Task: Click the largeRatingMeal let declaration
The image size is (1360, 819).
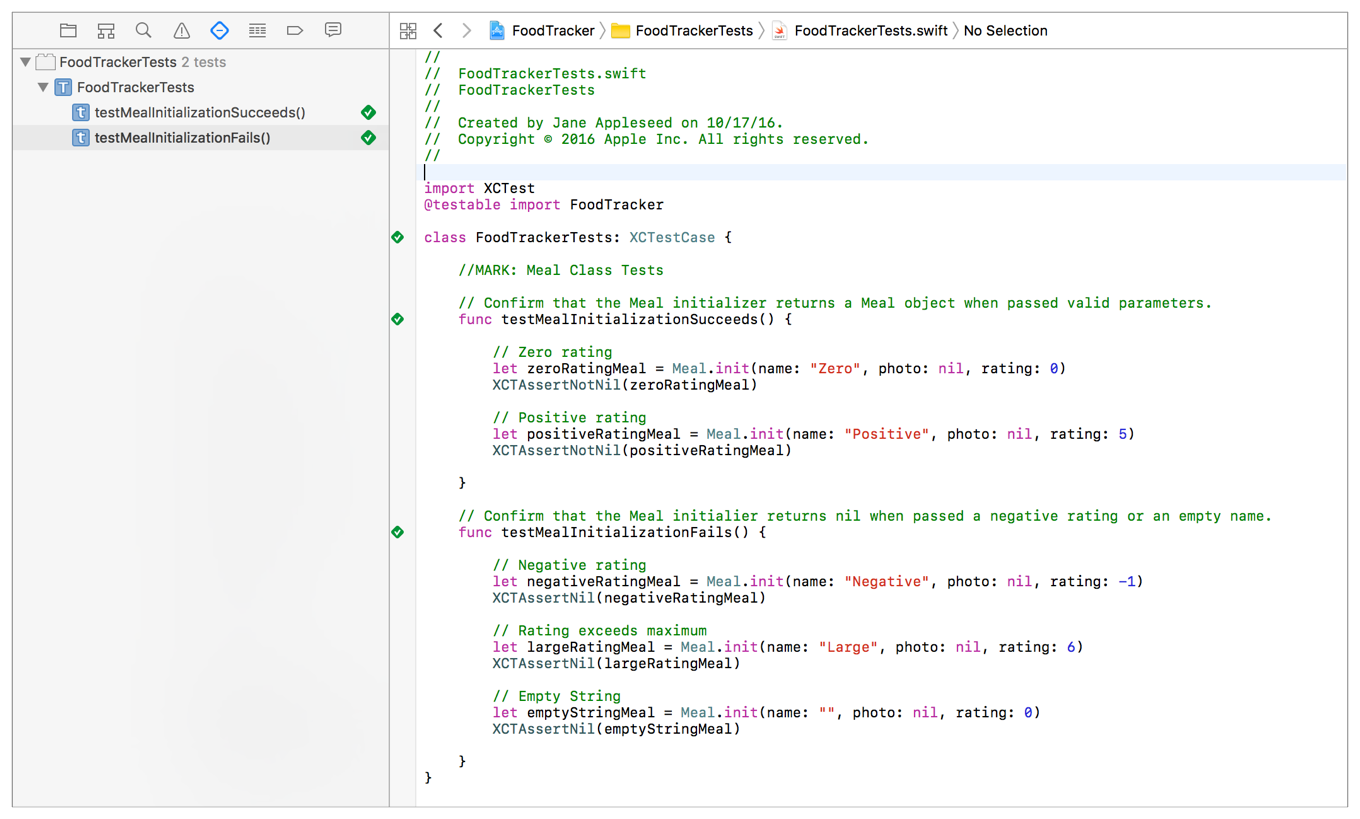Action: [787, 647]
